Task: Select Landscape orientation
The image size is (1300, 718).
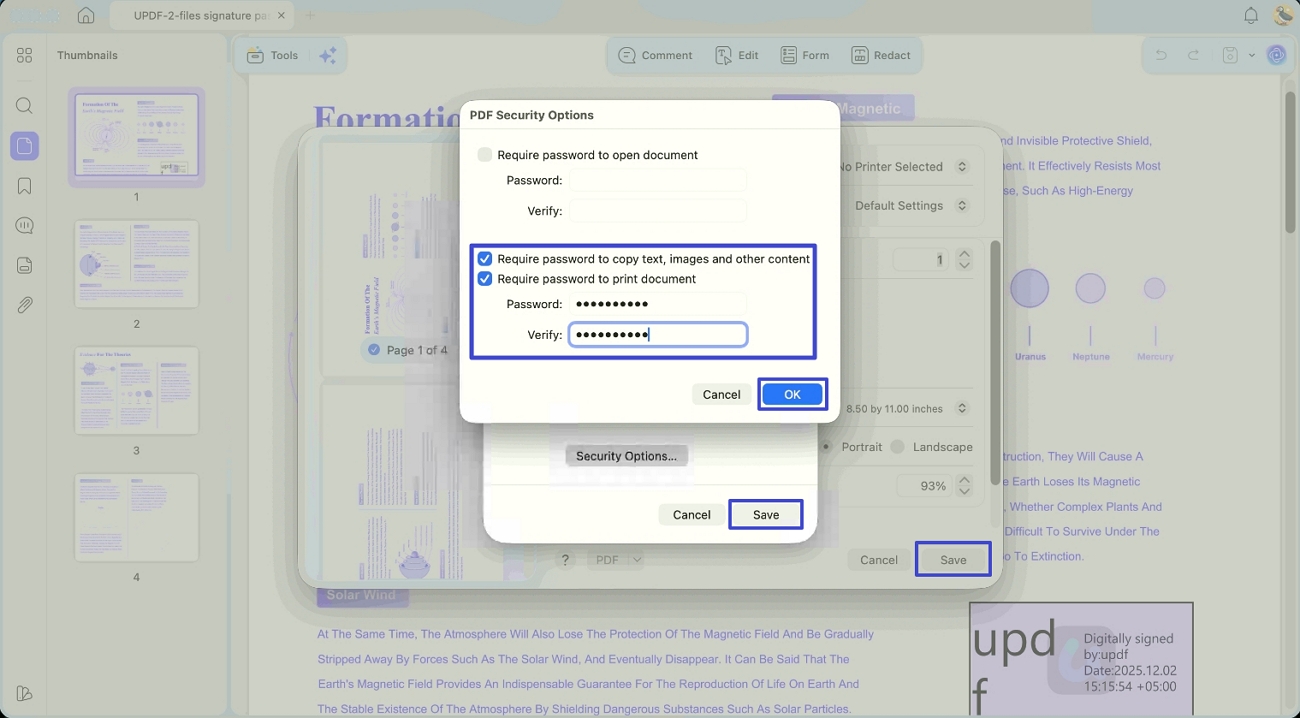Action: click(x=897, y=447)
